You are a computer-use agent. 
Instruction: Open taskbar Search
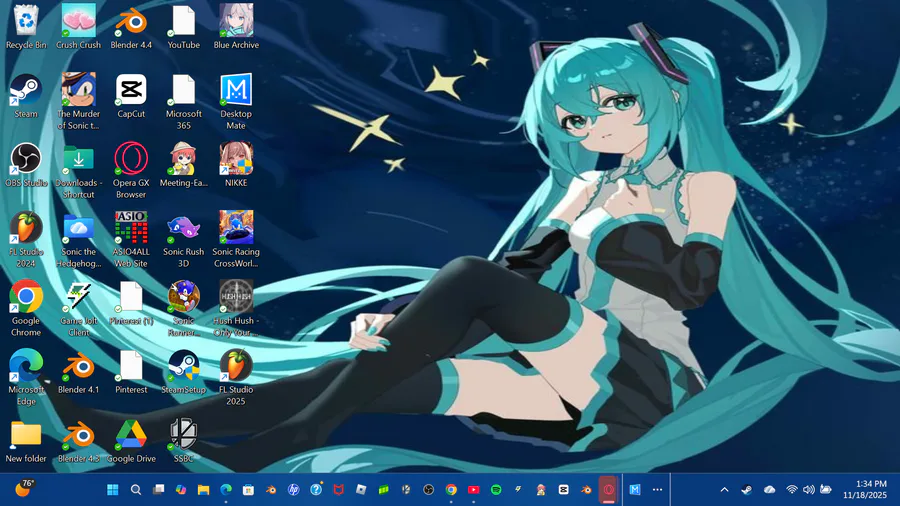[135, 489]
